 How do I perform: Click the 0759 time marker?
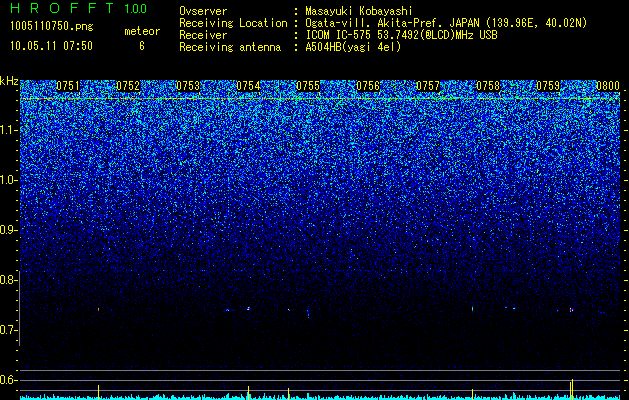tap(548, 86)
